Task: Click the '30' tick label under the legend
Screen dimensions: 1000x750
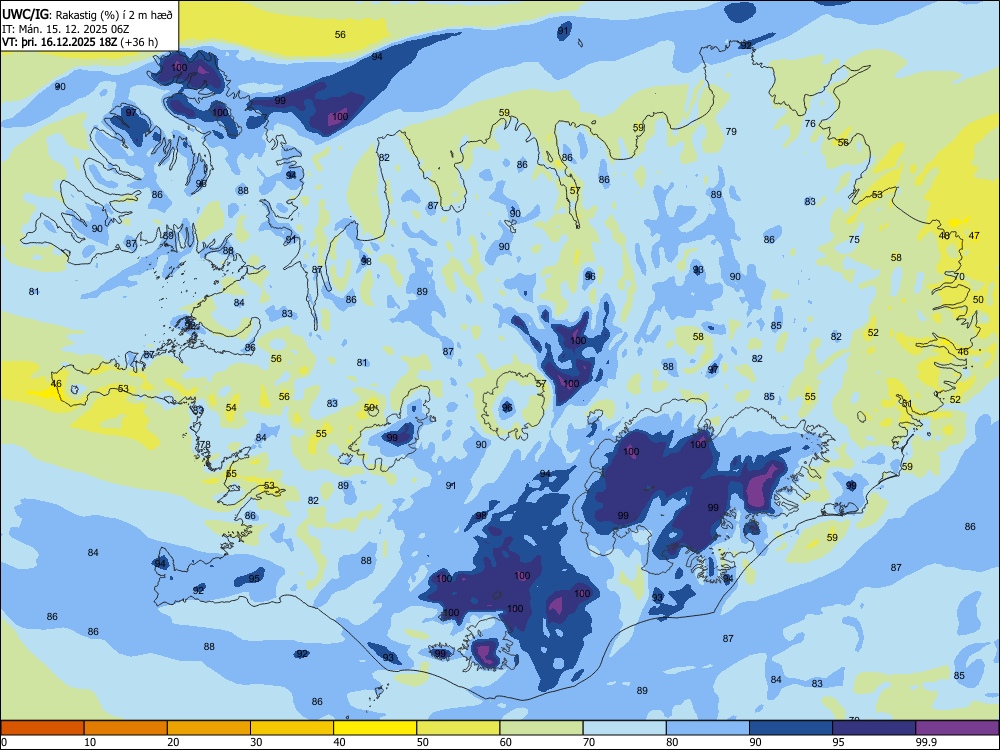Action: [x=256, y=742]
